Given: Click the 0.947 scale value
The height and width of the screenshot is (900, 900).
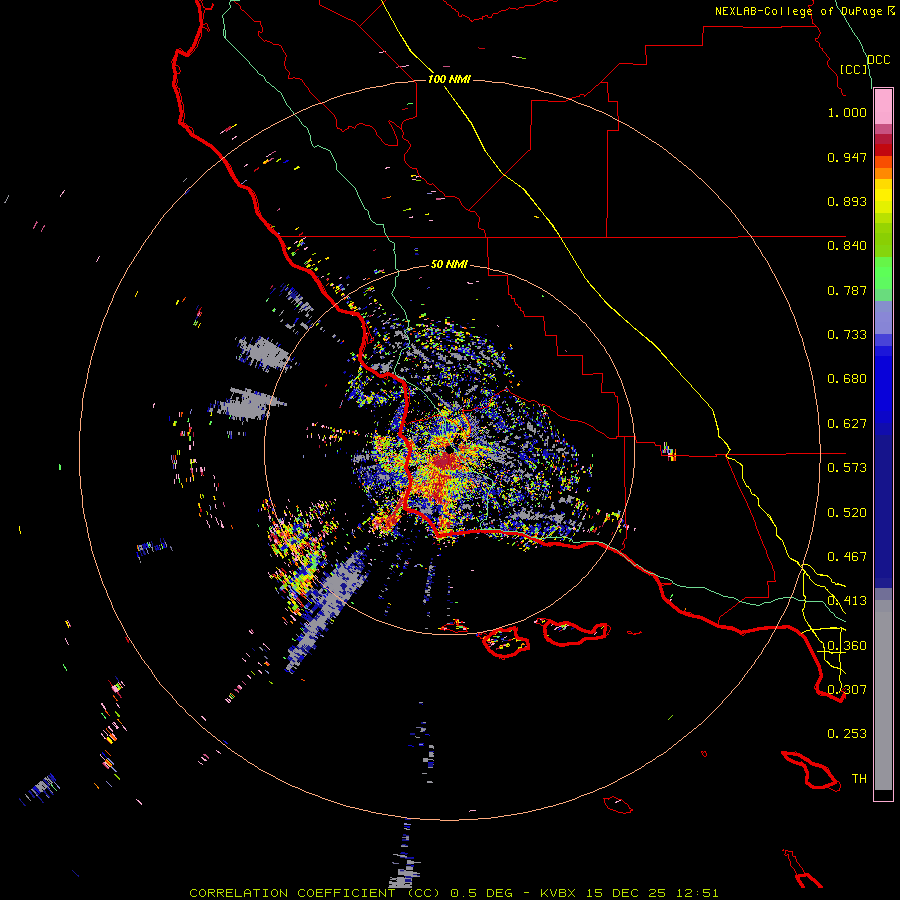Looking at the screenshot, I should click(847, 157).
